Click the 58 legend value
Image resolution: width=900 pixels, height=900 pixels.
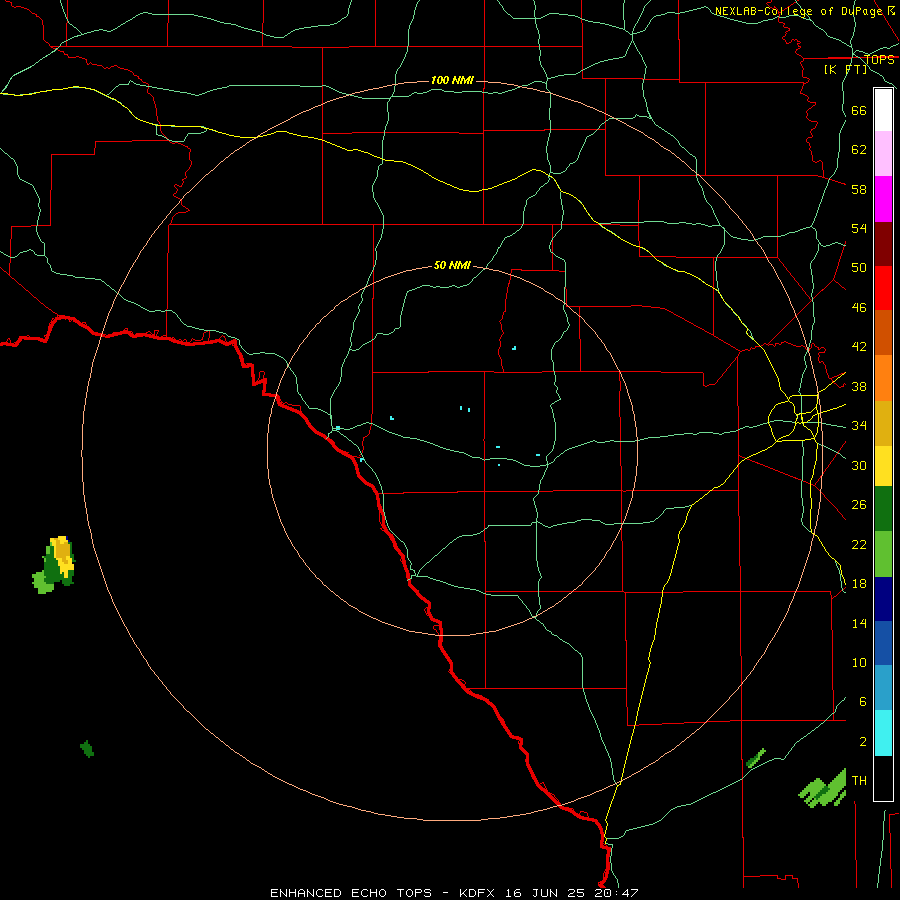[x=859, y=189]
